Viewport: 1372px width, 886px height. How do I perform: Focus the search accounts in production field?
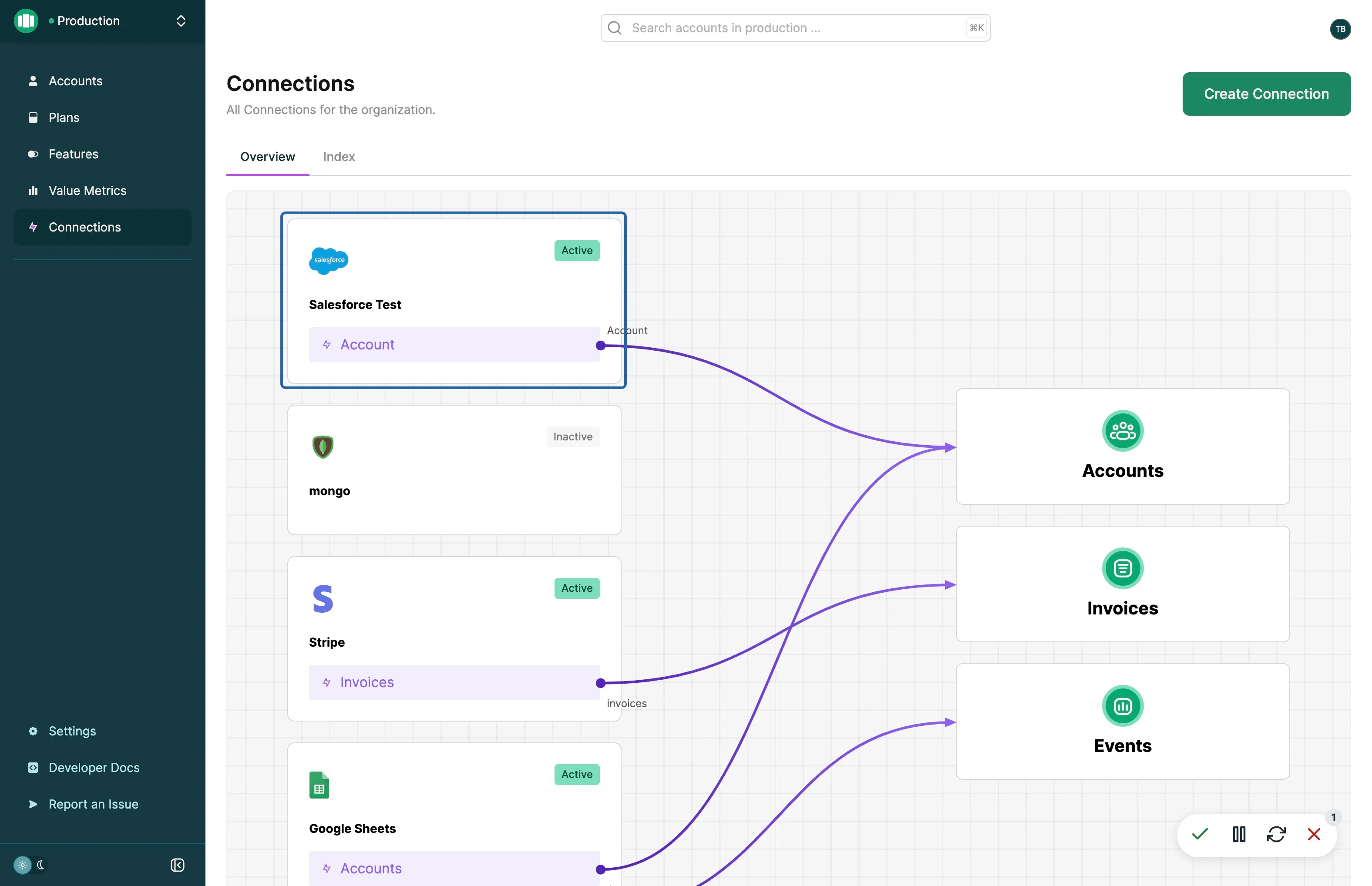(795, 27)
